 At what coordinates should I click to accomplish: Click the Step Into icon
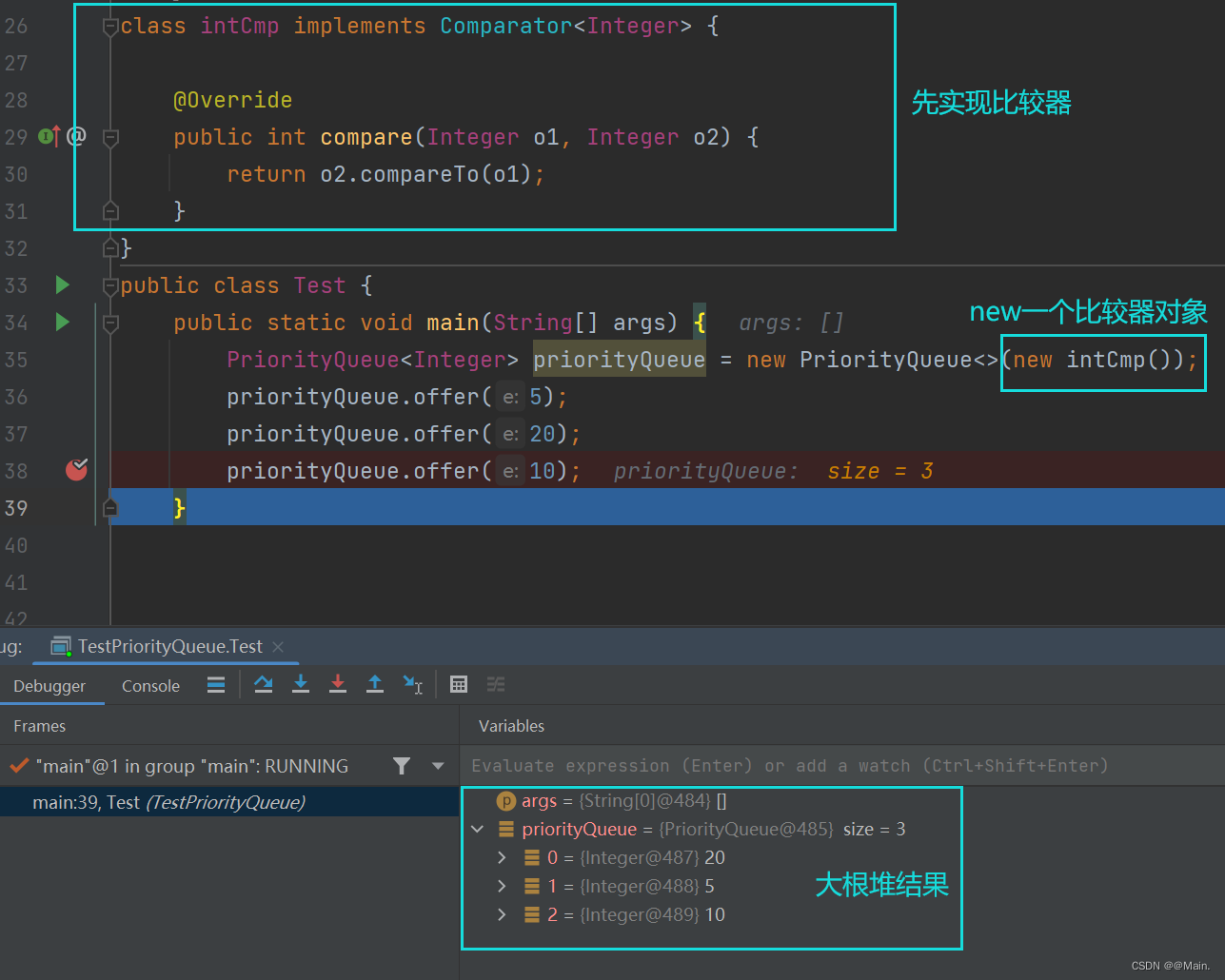point(301,684)
